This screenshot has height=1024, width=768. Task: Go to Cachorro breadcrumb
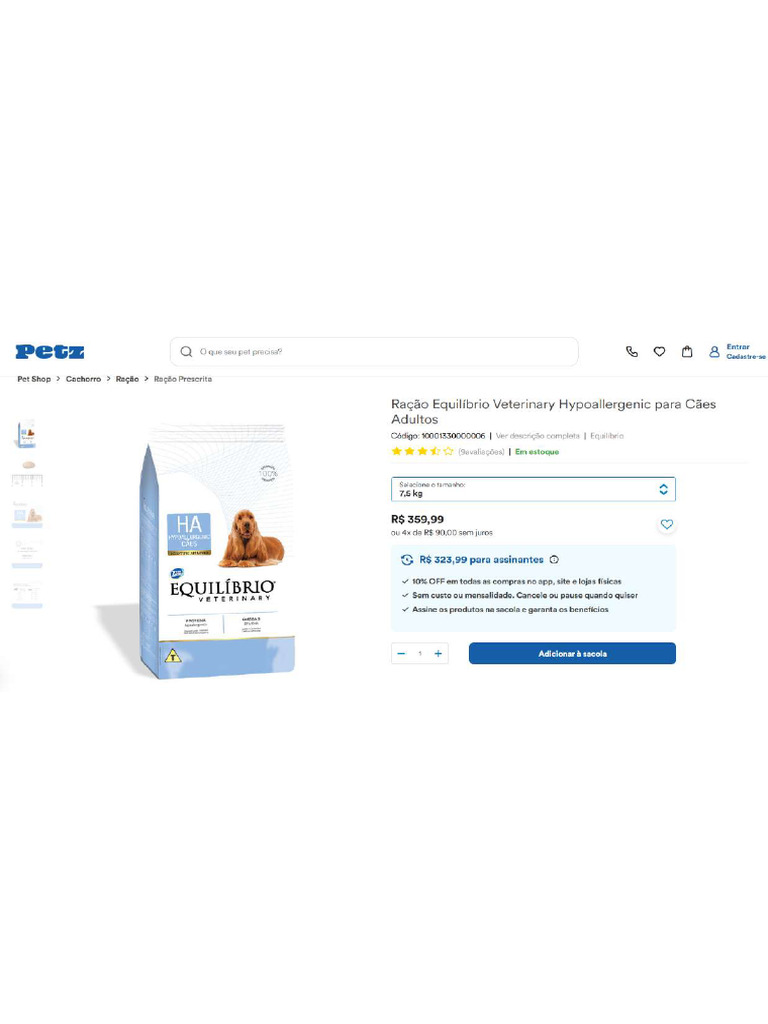click(84, 379)
